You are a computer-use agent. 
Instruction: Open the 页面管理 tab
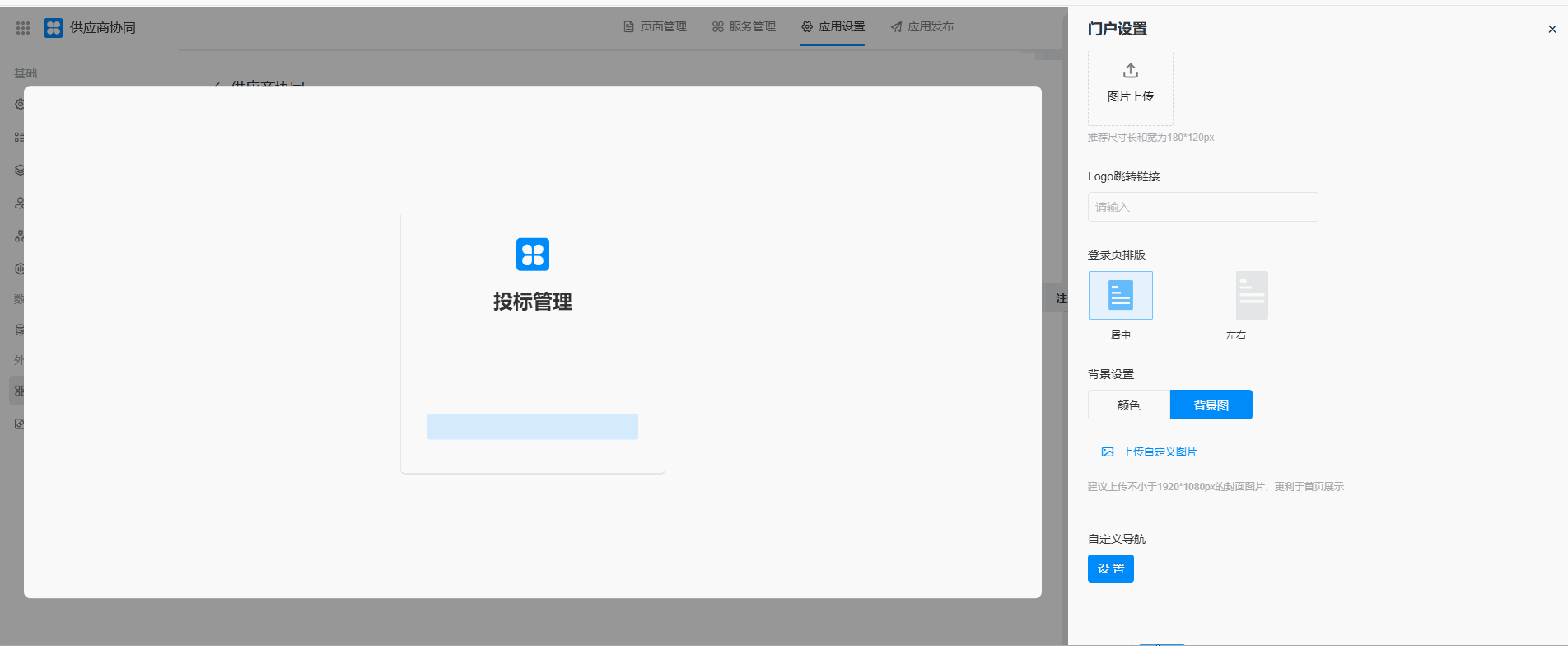(655, 26)
